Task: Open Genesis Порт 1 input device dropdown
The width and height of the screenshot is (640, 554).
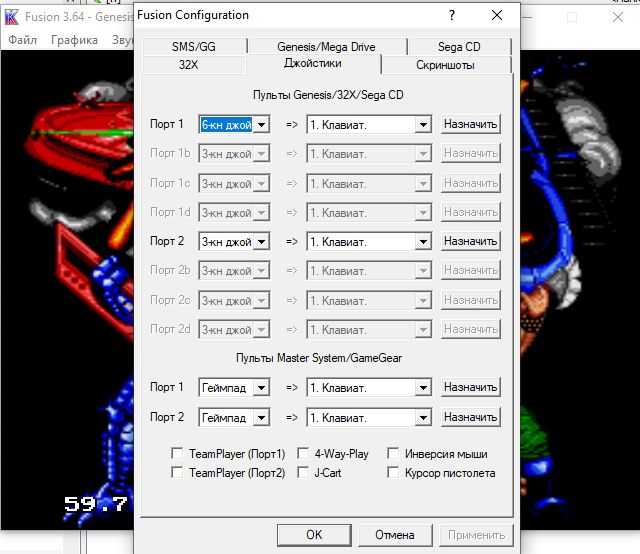Action: [369, 125]
